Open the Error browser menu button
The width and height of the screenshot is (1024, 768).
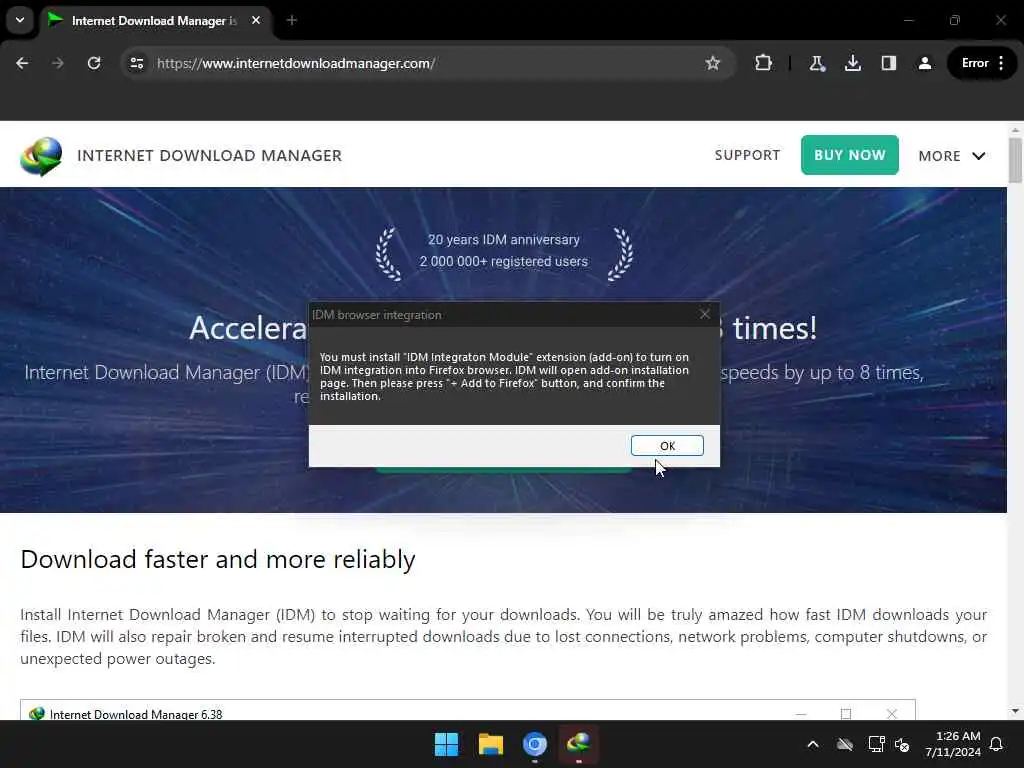click(x=983, y=63)
